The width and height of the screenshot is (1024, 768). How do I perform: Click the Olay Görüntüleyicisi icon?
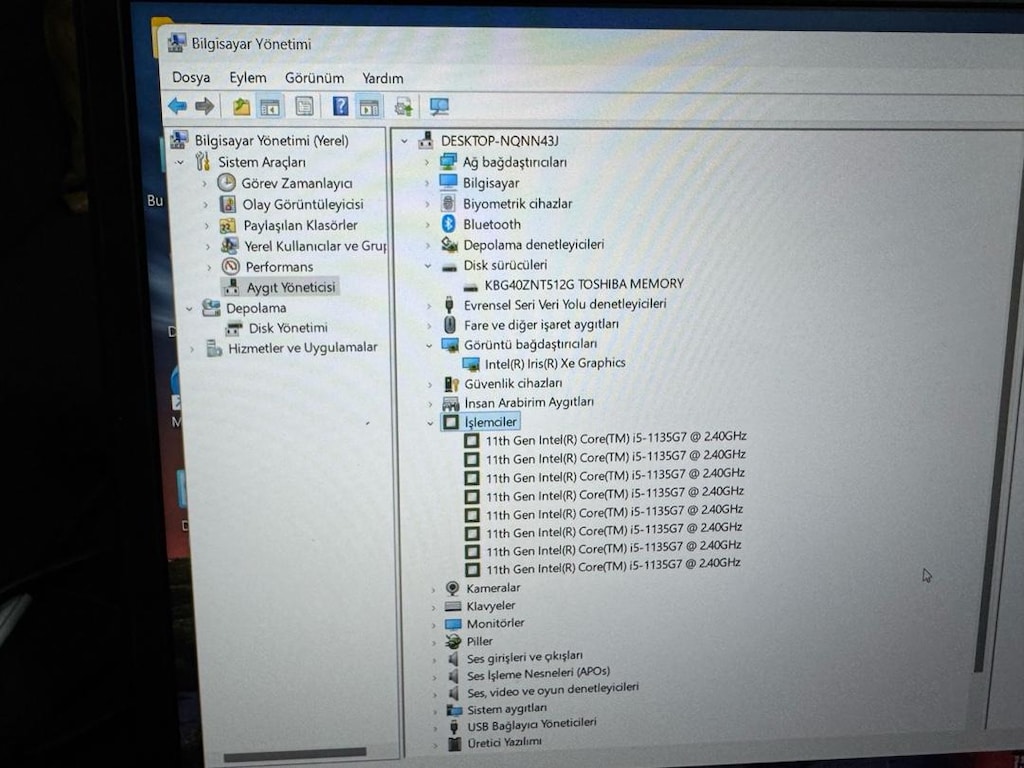click(x=227, y=204)
